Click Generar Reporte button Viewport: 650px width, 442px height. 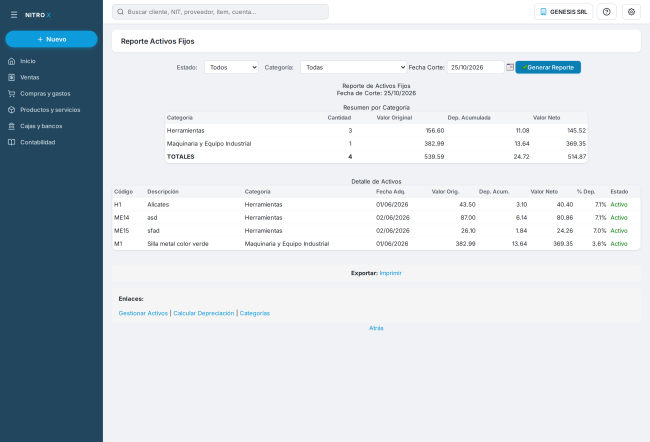tap(548, 67)
